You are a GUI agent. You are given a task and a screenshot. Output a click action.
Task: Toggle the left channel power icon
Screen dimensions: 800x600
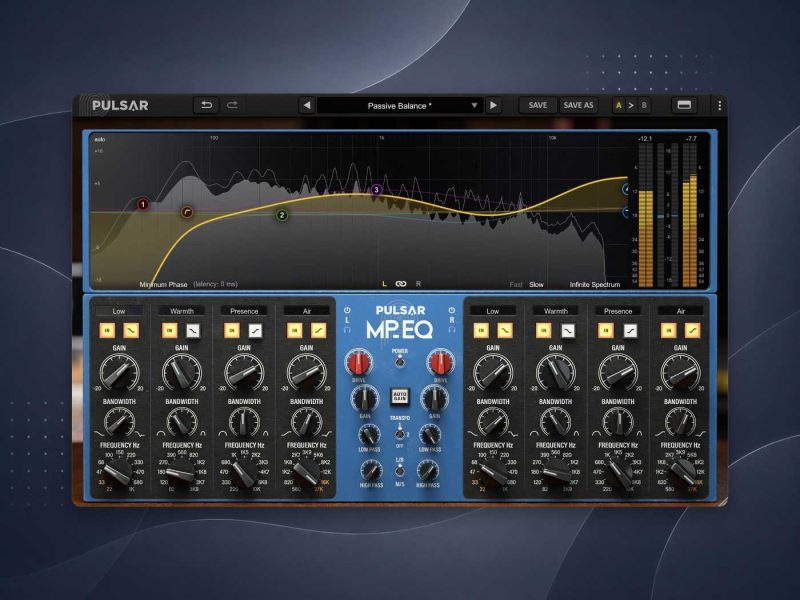347,310
